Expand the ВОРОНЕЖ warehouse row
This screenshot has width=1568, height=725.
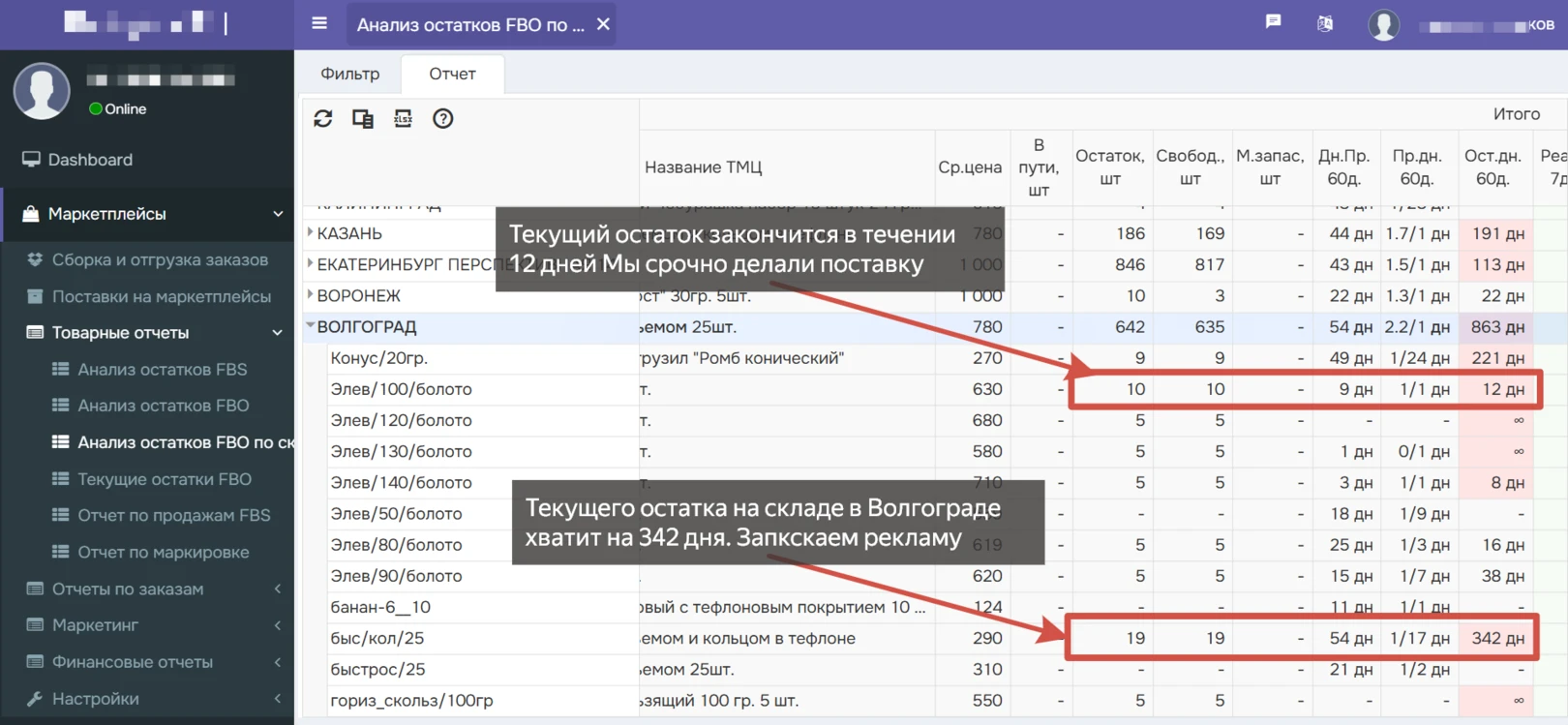point(310,294)
